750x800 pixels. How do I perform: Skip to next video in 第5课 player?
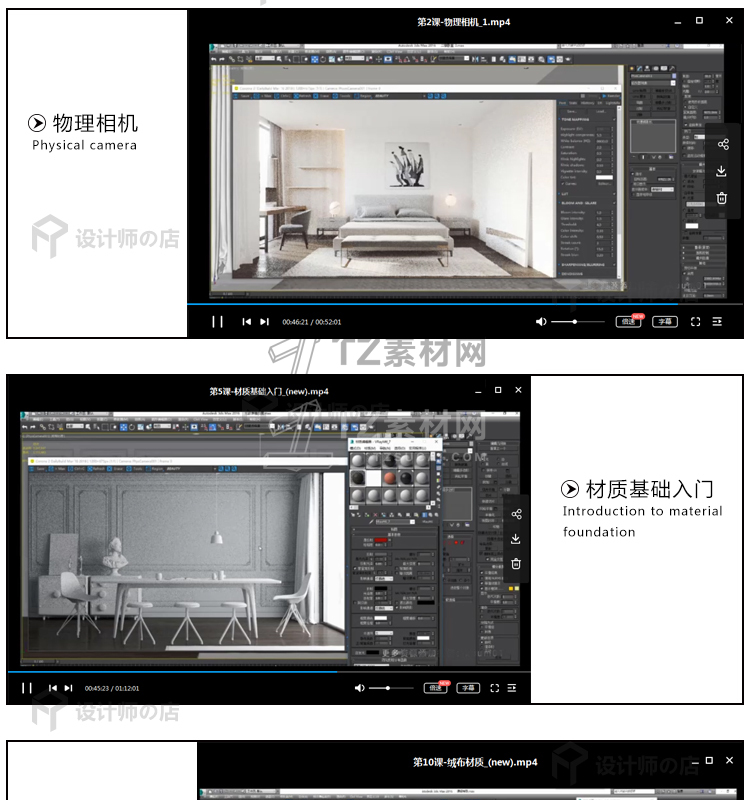pyautogui.click(x=68, y=688)
